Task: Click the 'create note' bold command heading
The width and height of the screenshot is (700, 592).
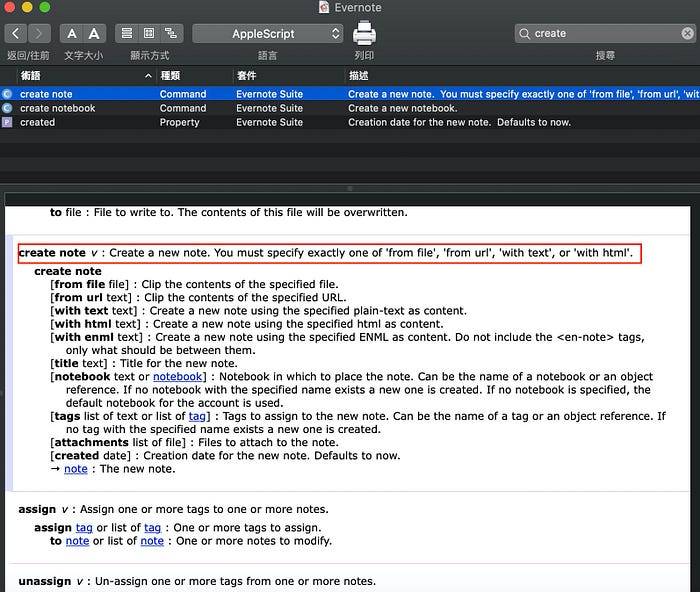Action: coord(68,271)
